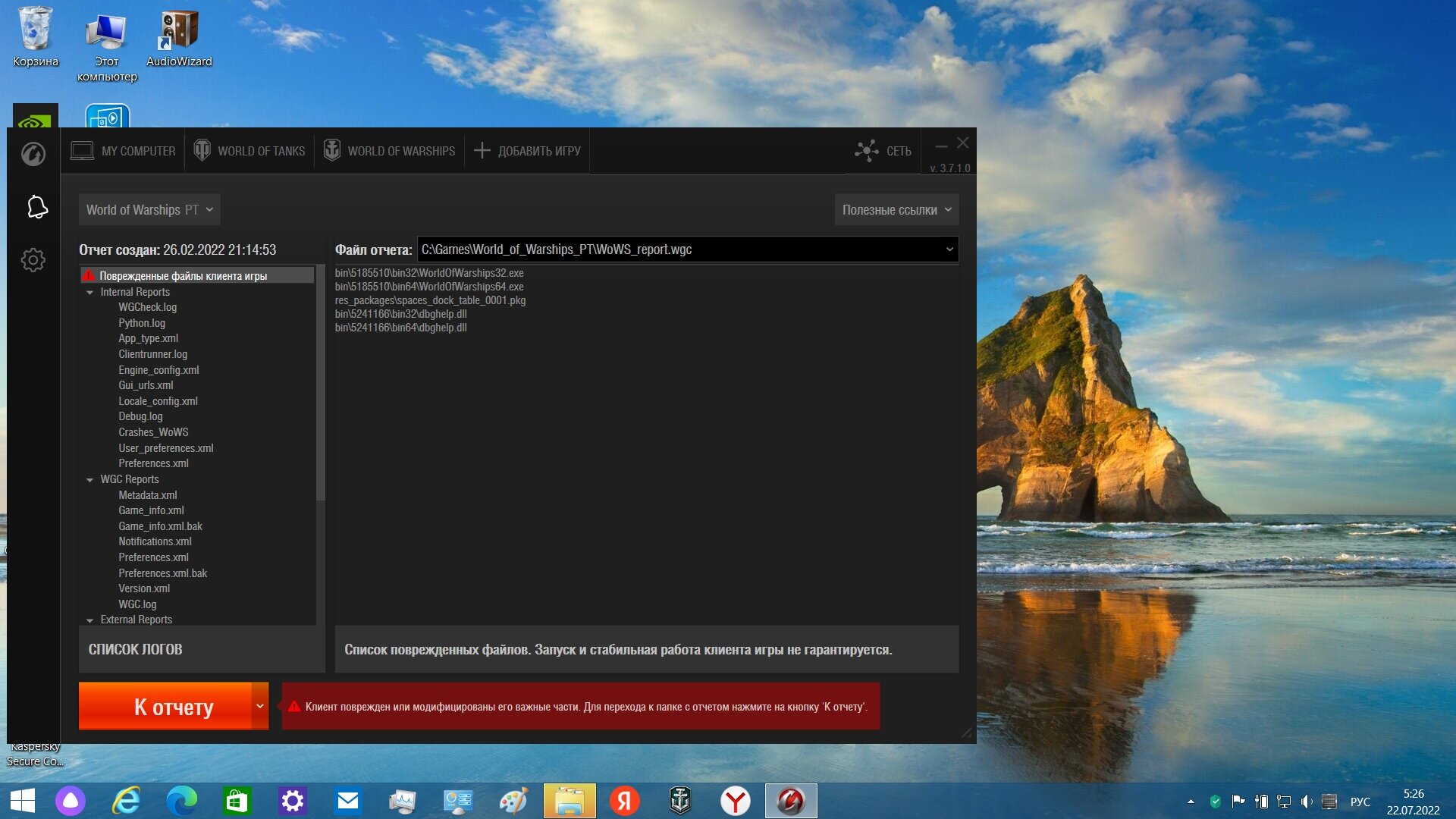The image size is (1456, 819).
Task: Click the К отчету button
Action: (x=165, y=707)
